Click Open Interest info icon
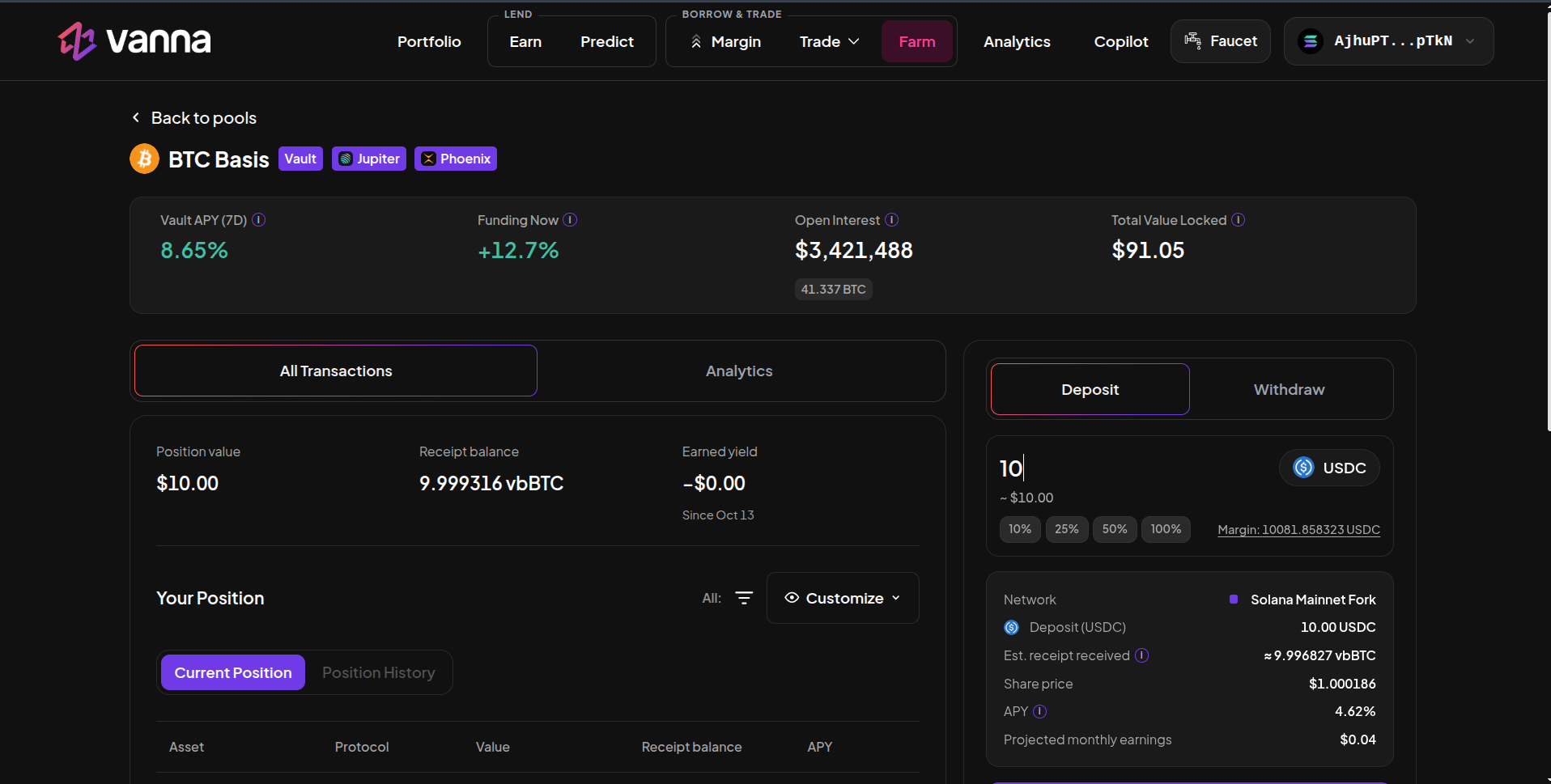The width and height of the screenshot is (1551, 784). coord(891,220)
